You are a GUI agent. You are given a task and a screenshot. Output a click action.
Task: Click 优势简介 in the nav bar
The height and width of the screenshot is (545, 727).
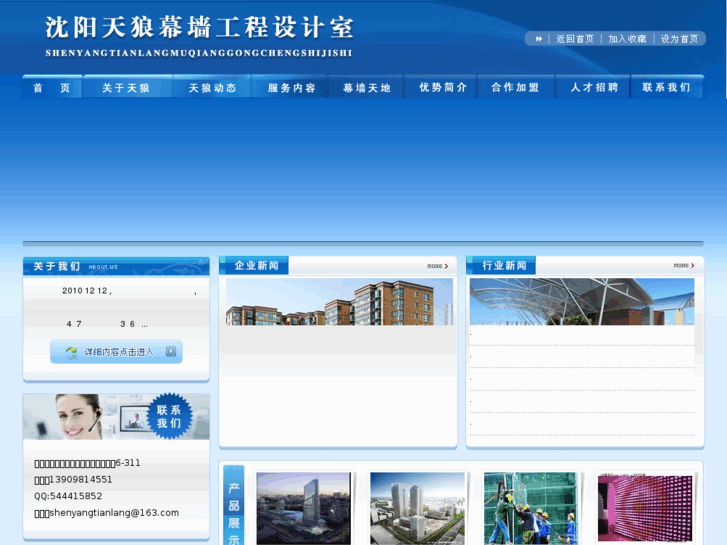(x=442, y=87)
